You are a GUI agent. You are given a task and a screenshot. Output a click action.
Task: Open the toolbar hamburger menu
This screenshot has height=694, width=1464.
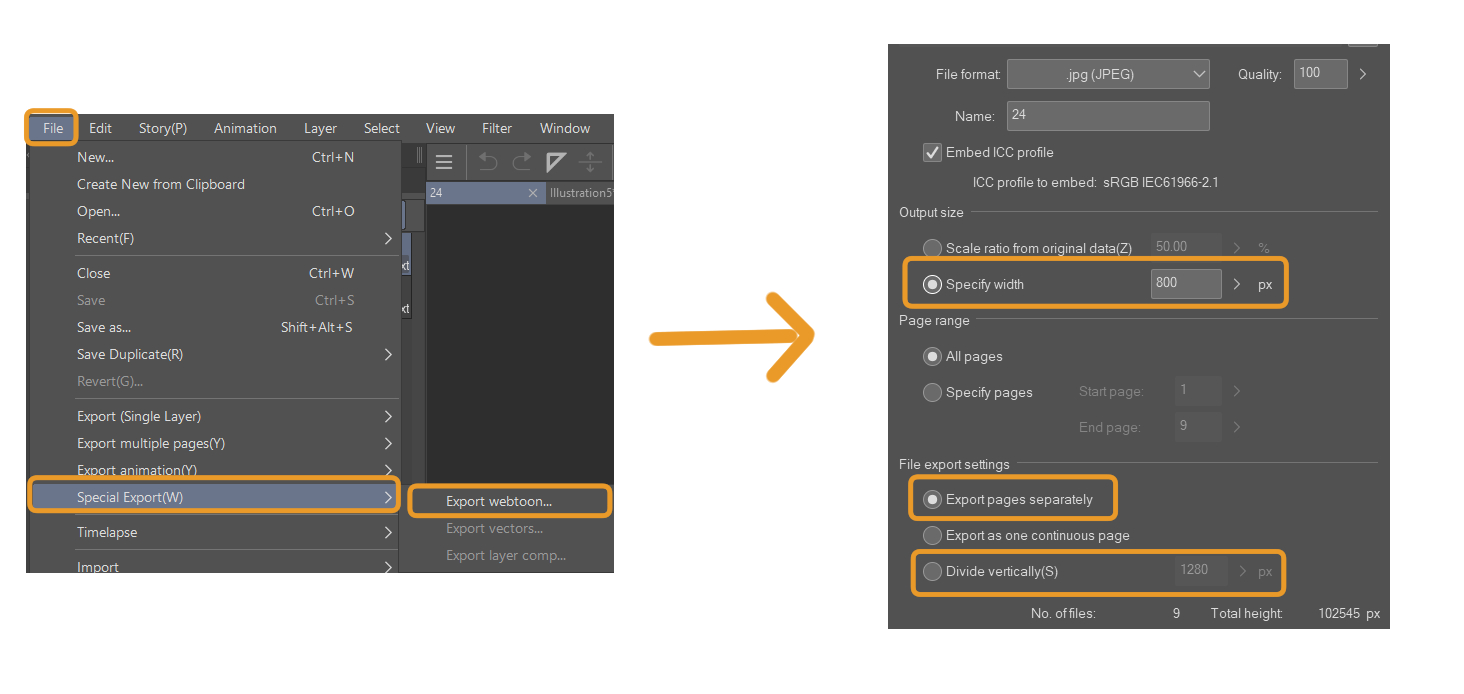pos(444,161)
